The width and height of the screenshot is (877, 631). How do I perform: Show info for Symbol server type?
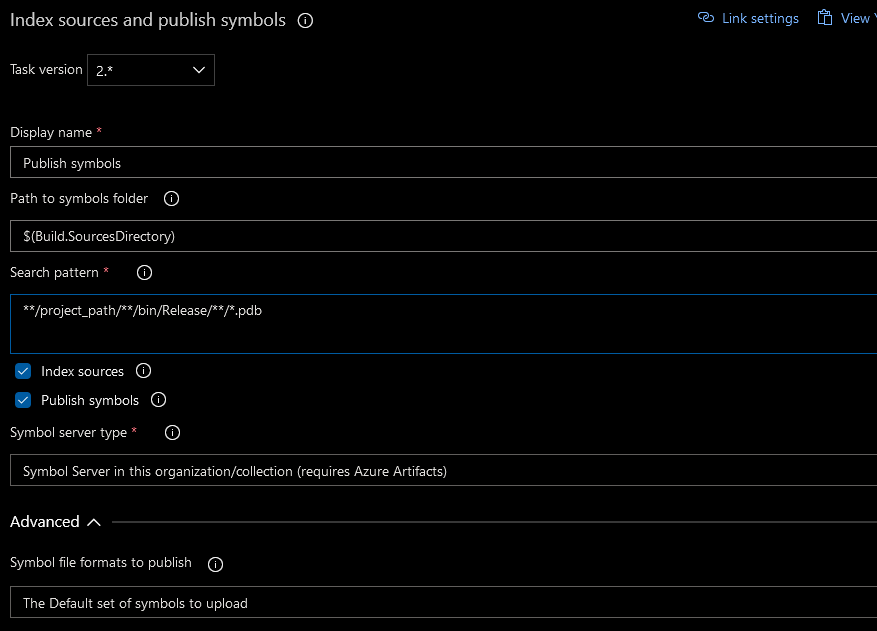(x=172, y=432)
